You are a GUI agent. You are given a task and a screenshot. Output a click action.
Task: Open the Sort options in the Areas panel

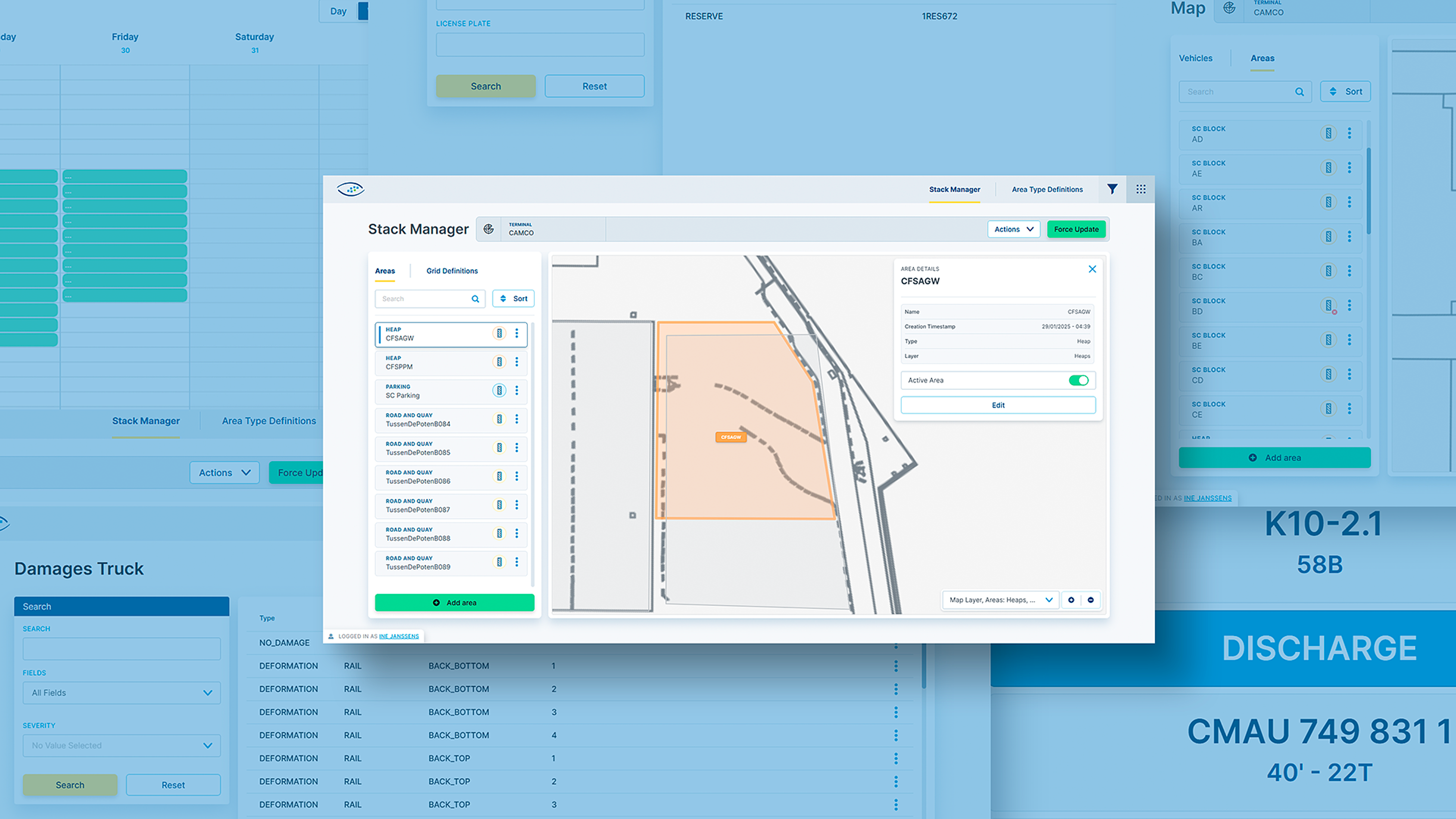[x=513, y=299]
